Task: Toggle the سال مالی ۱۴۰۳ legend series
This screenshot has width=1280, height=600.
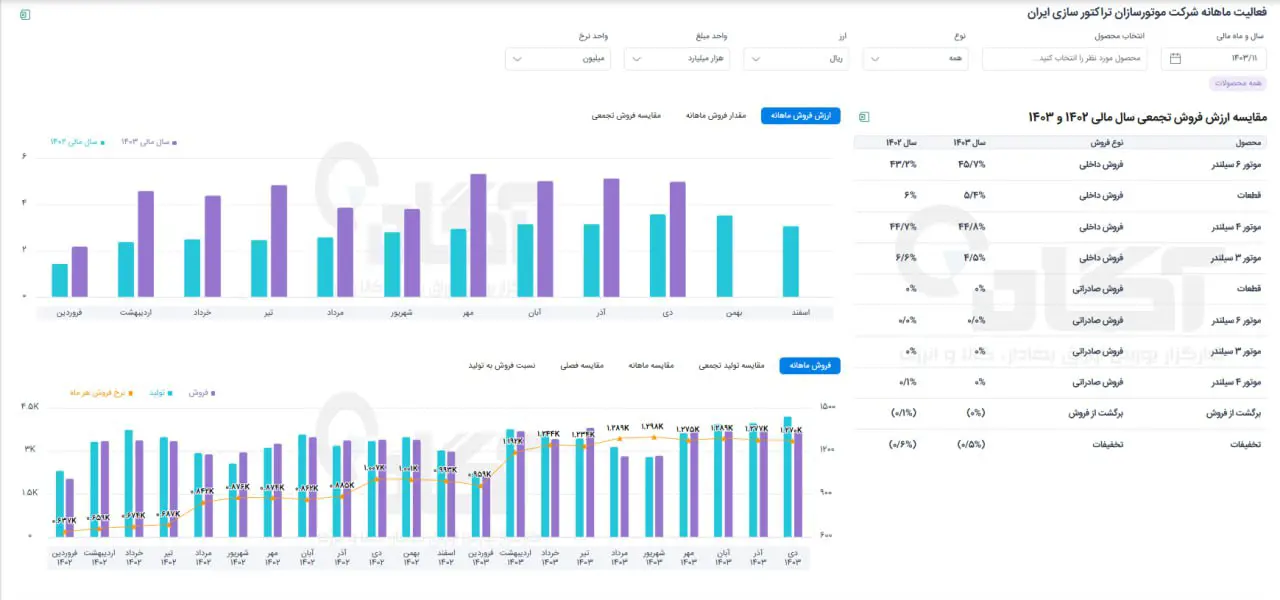Action: (x=149, y=142)
